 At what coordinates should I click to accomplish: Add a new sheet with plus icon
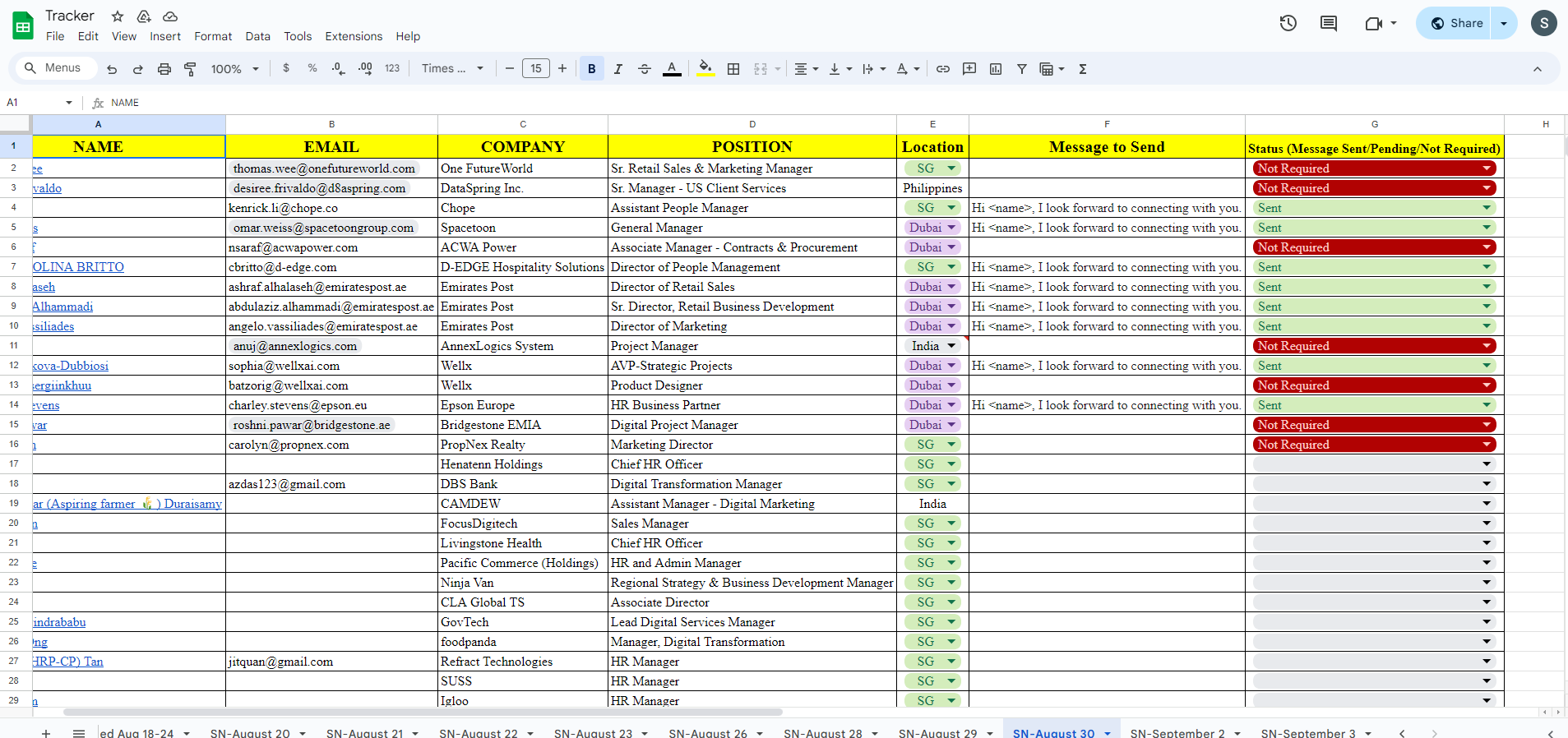coord(46,733)
